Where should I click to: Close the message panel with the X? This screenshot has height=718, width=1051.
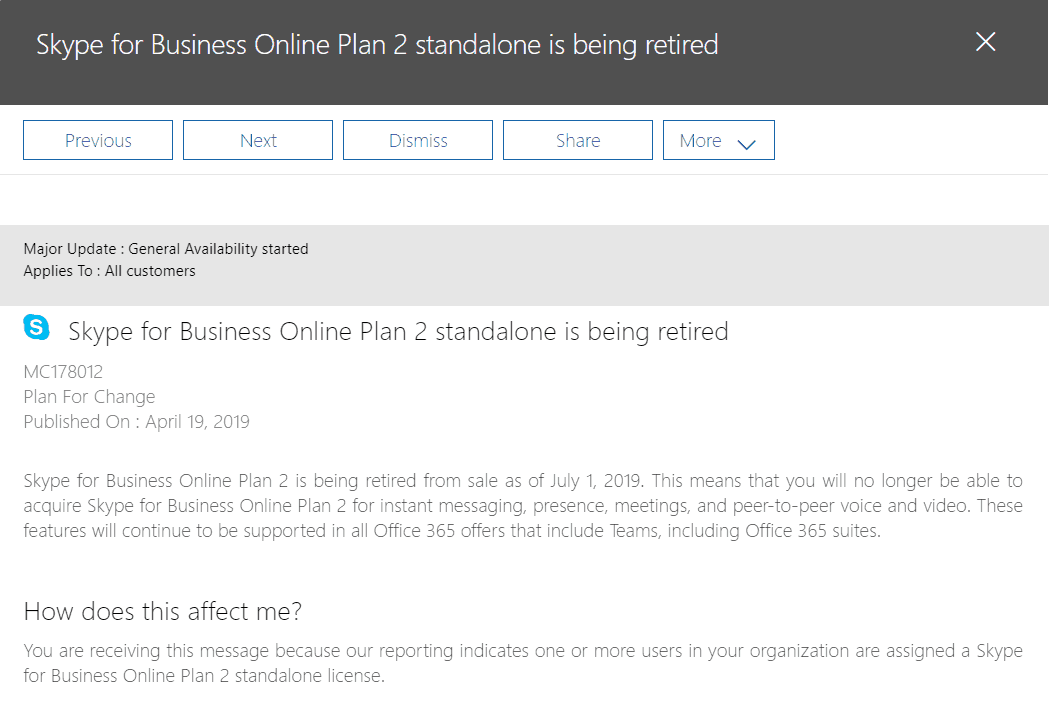[x=985, y=42]
